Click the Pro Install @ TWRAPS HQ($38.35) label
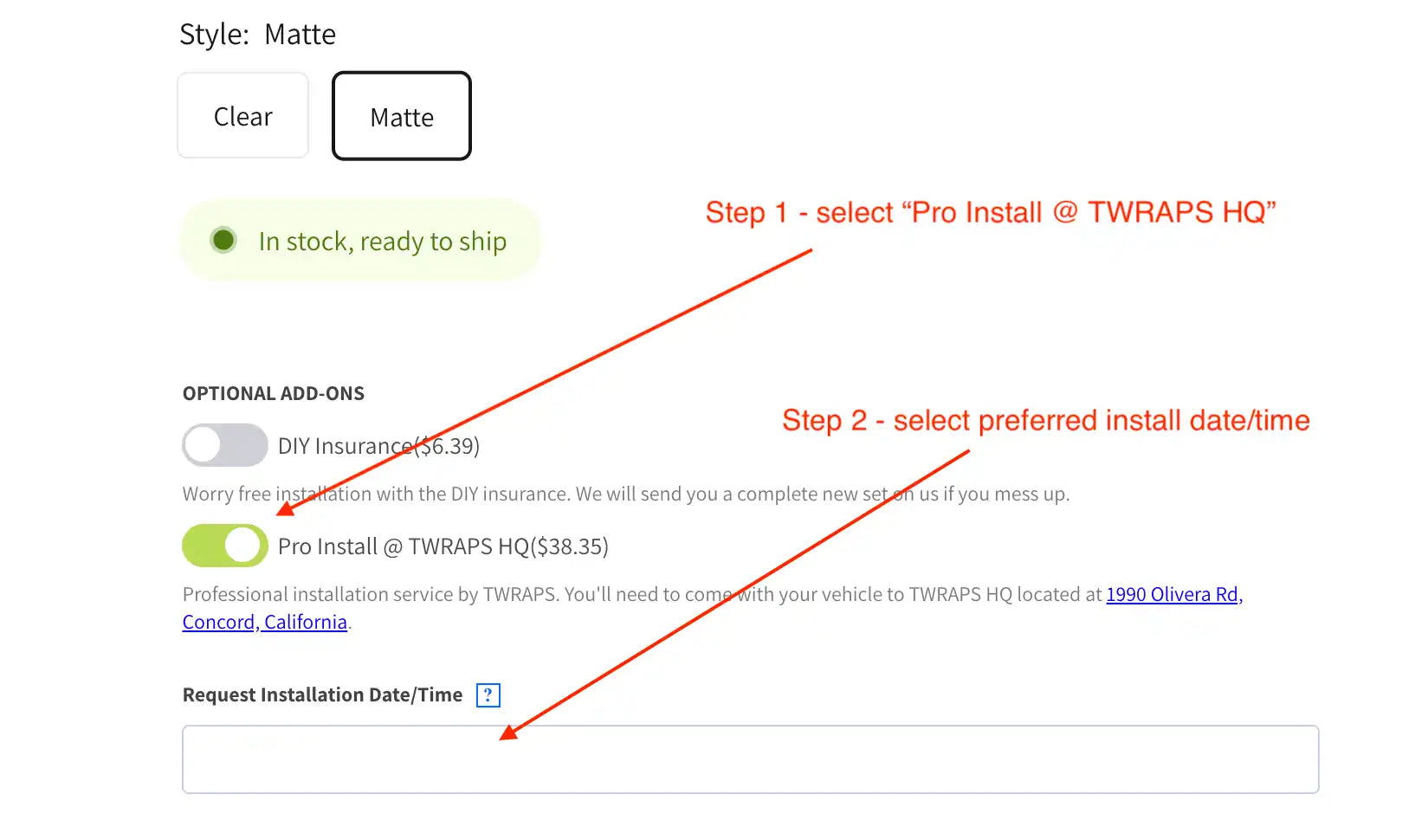 pyautogui.click(x=443, y=546)
